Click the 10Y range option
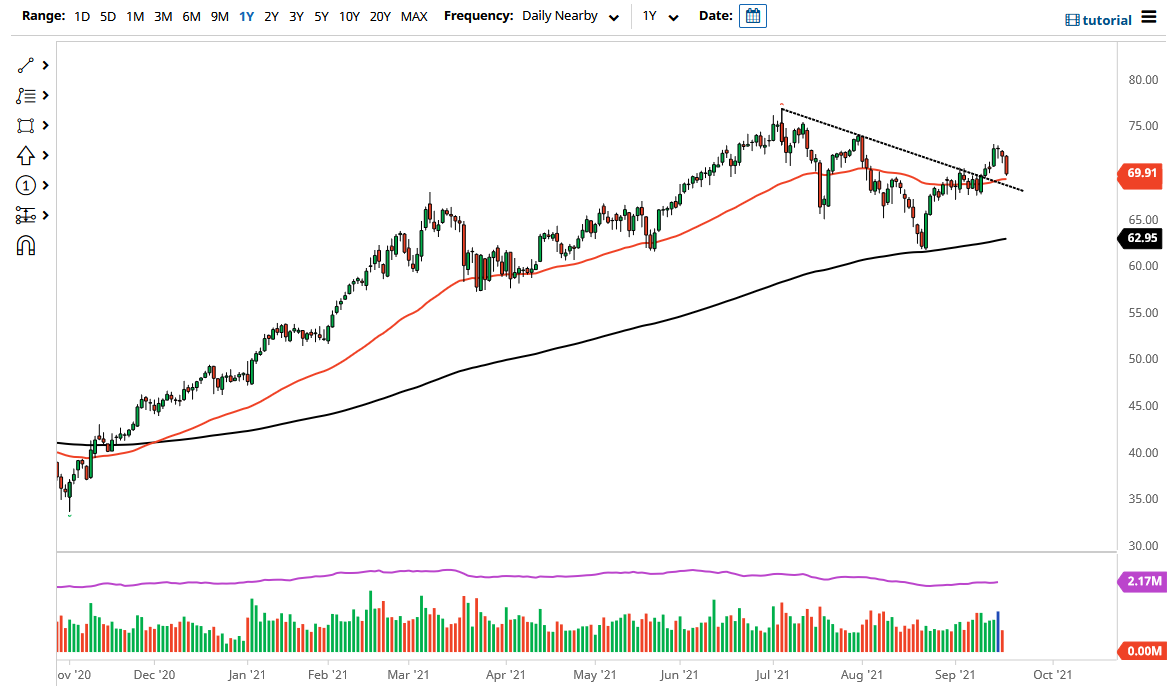Viewport: 1173px width, 693px height. point(349,16)
